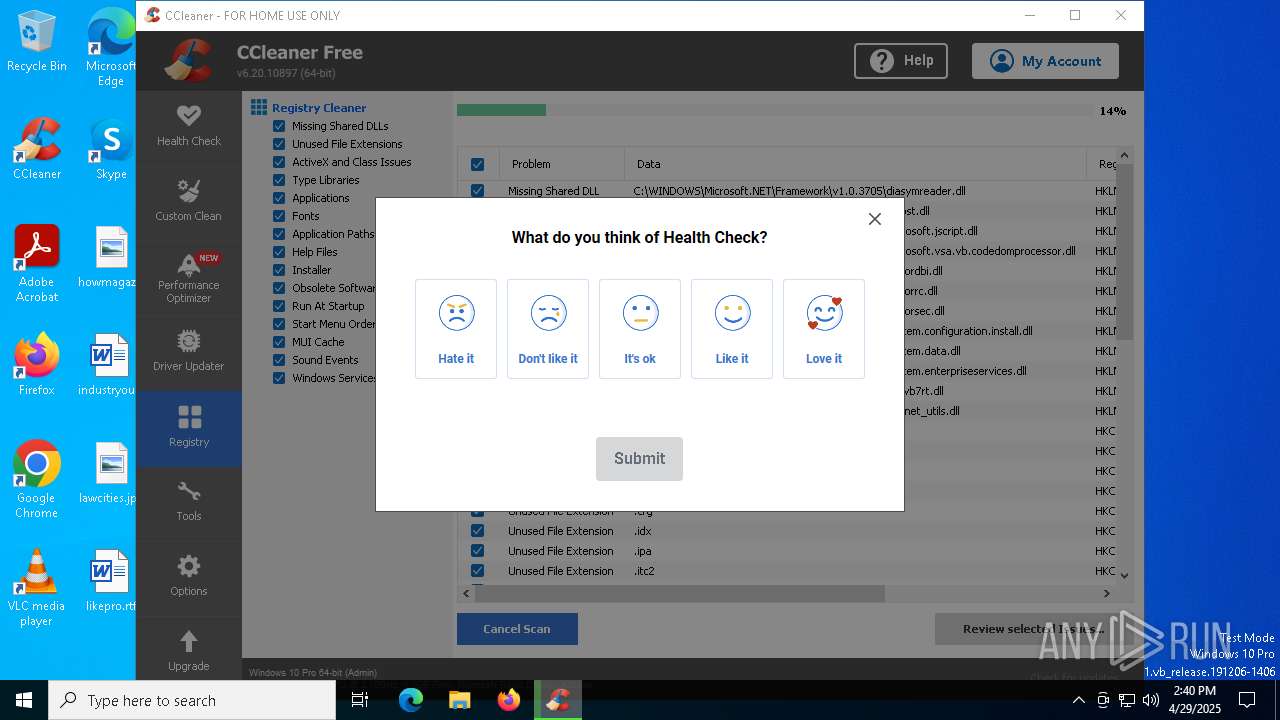1280x720 pixels.
Task: Open Edge from the taskbar
Action: click(411, 700)
